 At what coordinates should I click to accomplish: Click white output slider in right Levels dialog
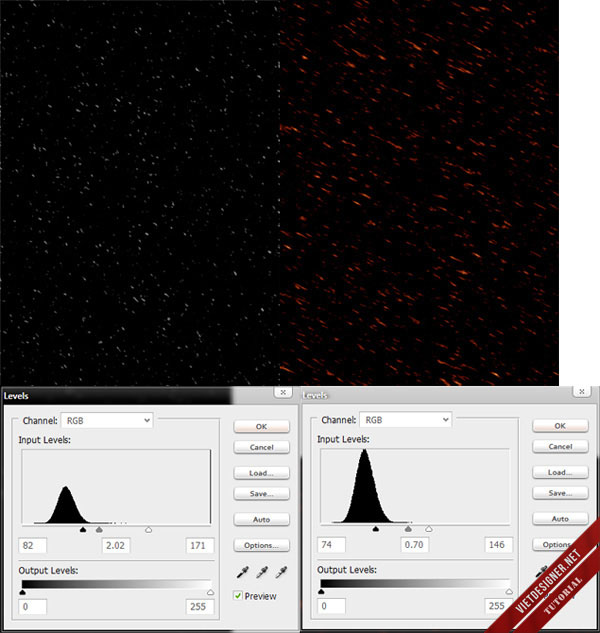509,591
